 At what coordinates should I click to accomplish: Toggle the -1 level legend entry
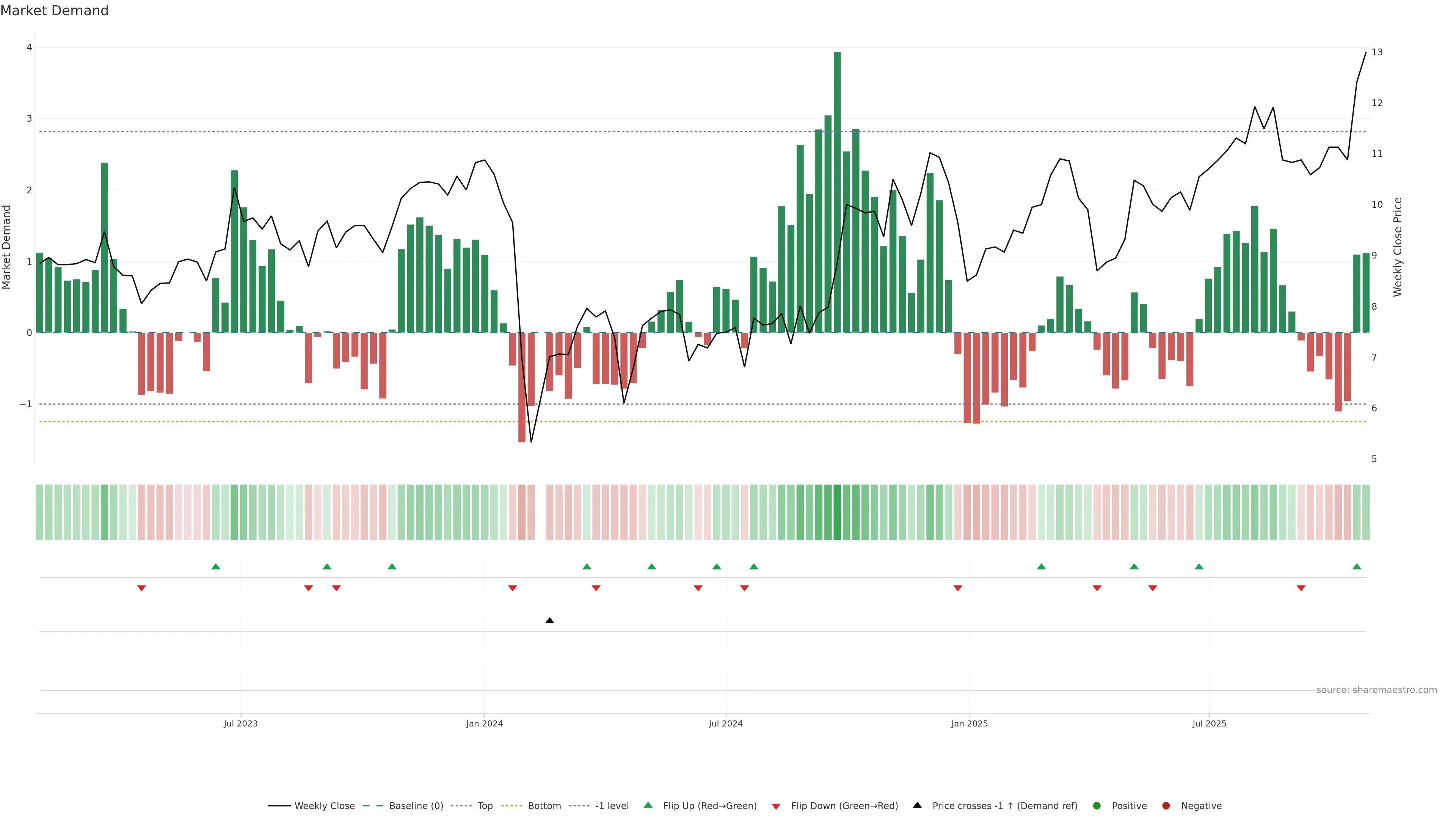pos(612,805)
